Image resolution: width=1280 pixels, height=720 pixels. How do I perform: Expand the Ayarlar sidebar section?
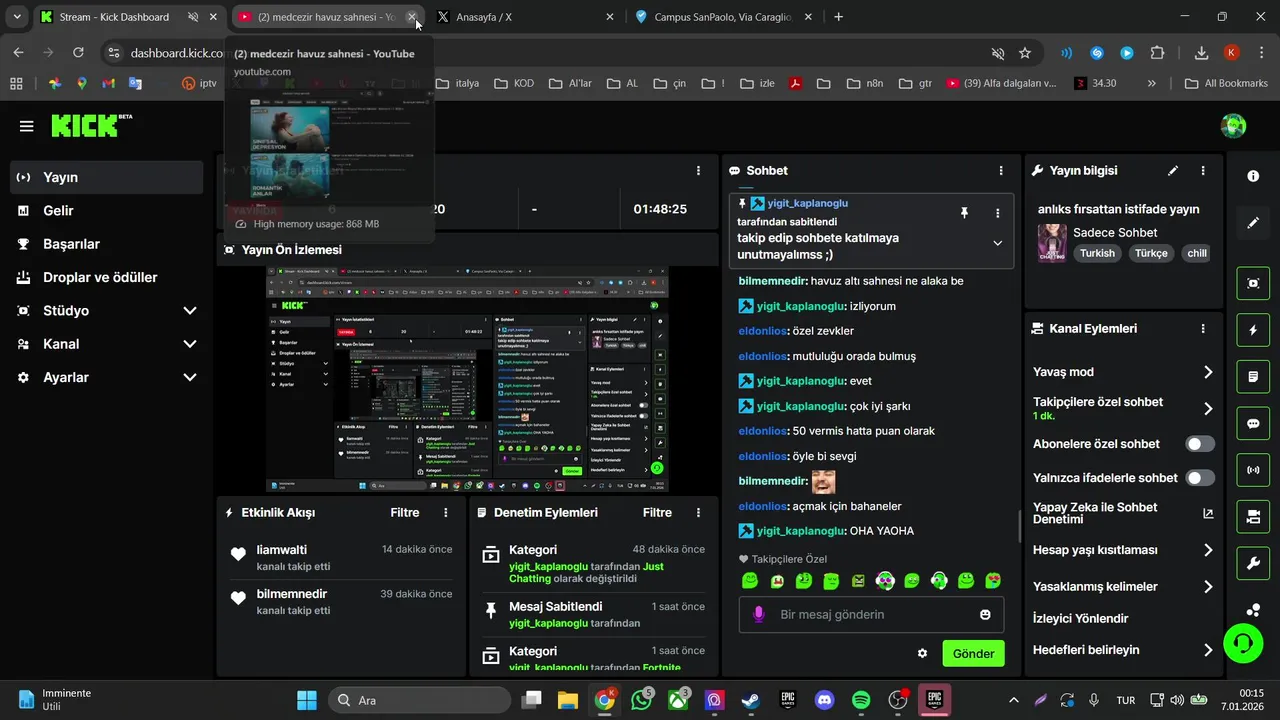(190, 377)
